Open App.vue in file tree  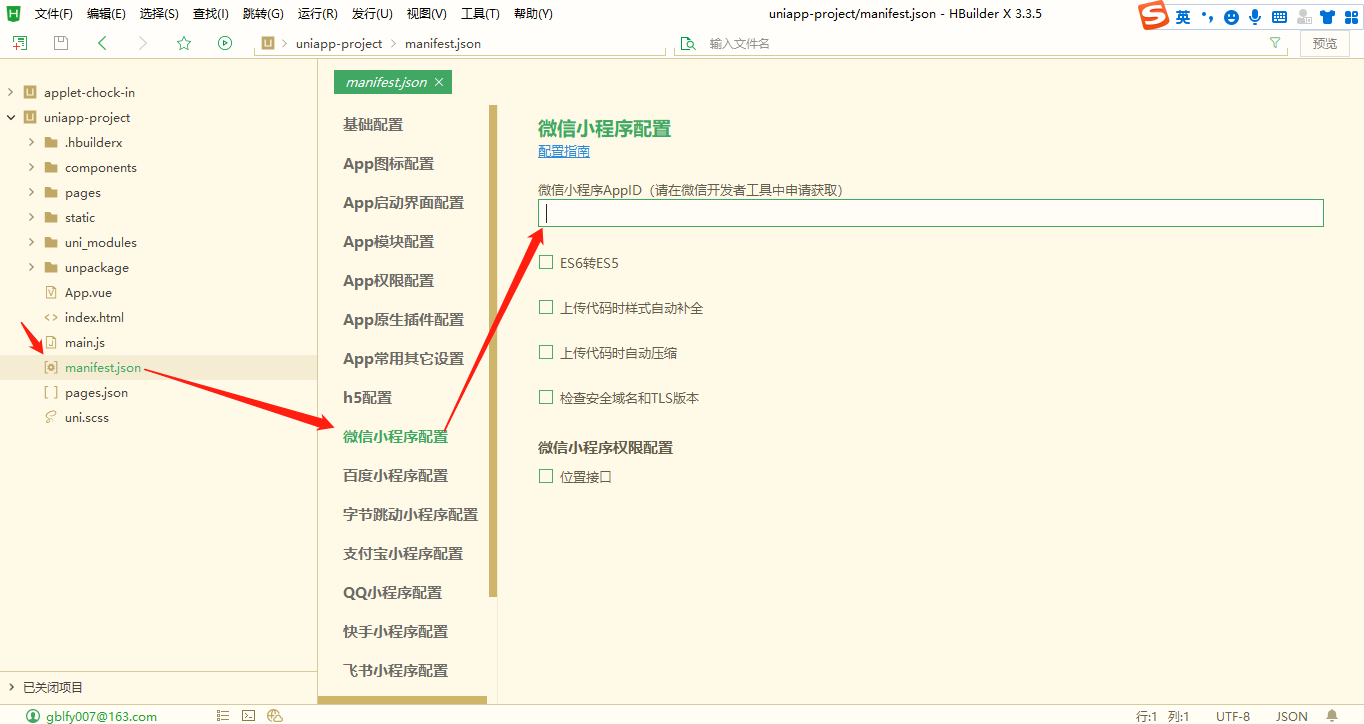pyautogui.click(x=88, y=292)
